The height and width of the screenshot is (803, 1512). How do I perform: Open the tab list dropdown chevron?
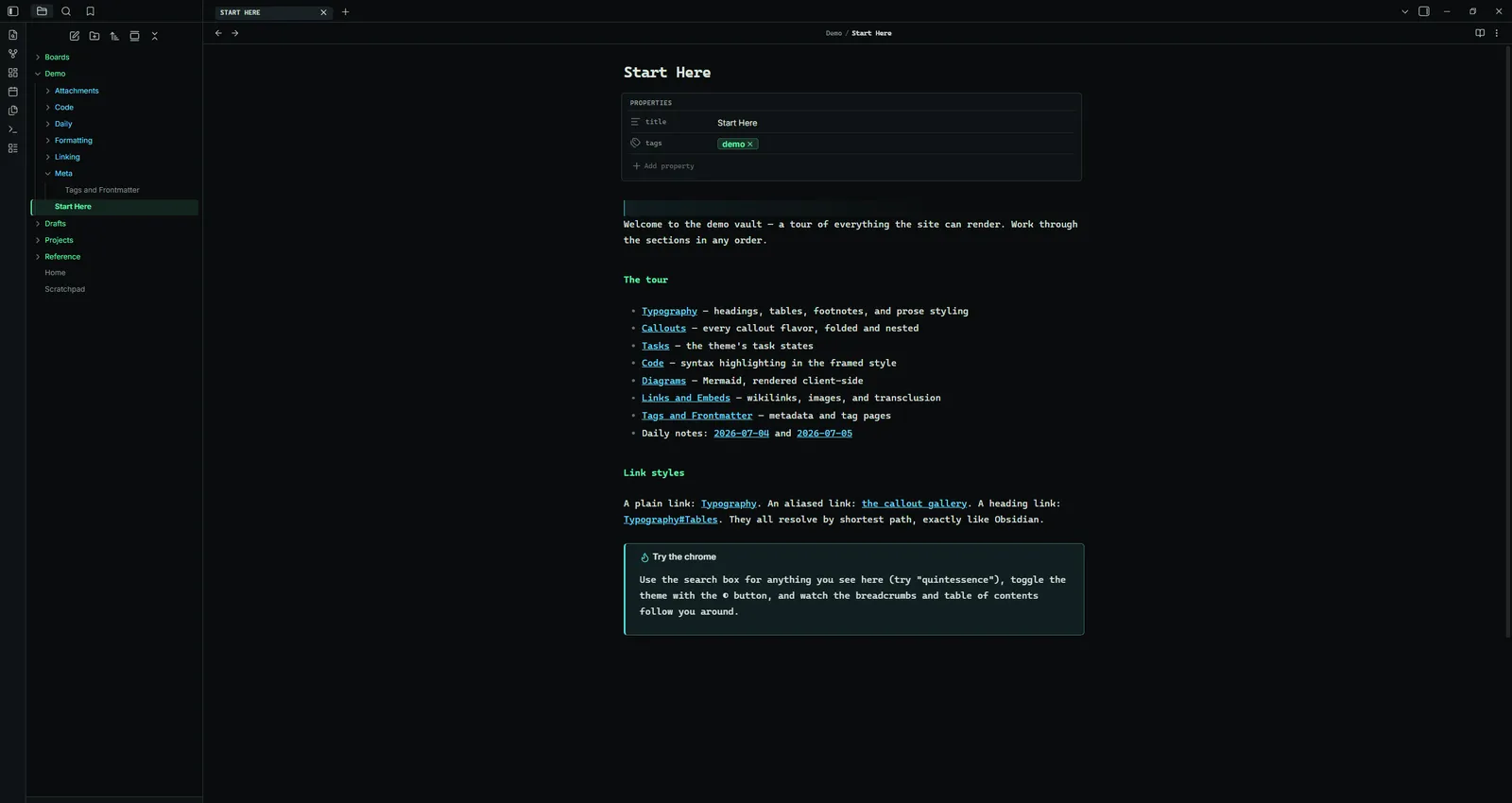pyautogui.click(x=1405, y=12)
